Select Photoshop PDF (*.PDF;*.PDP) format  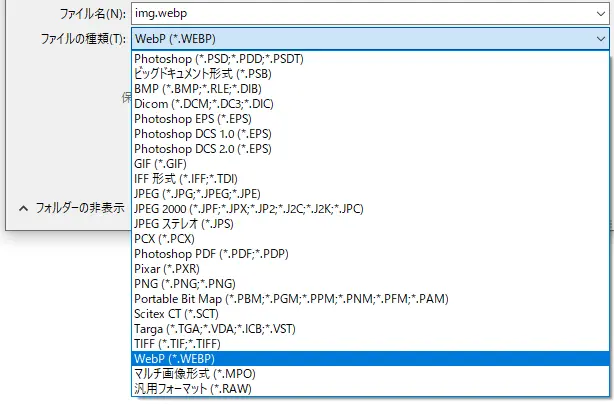point(370,254)
